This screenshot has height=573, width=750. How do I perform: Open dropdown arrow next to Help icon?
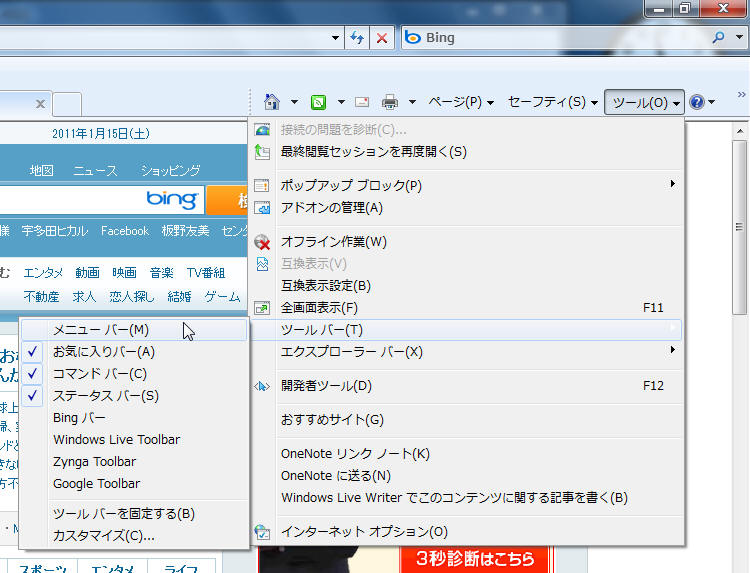[x=711, y=102]
